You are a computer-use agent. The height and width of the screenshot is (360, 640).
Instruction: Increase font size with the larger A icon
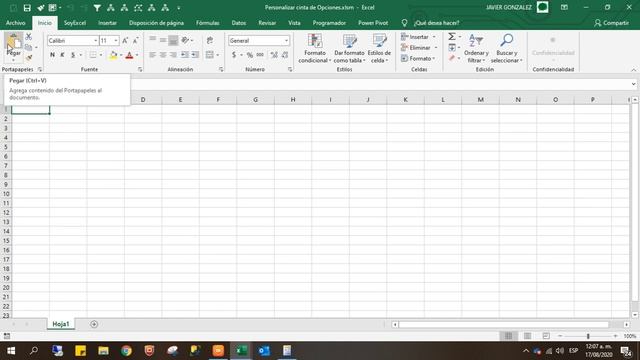click(125, 40)
